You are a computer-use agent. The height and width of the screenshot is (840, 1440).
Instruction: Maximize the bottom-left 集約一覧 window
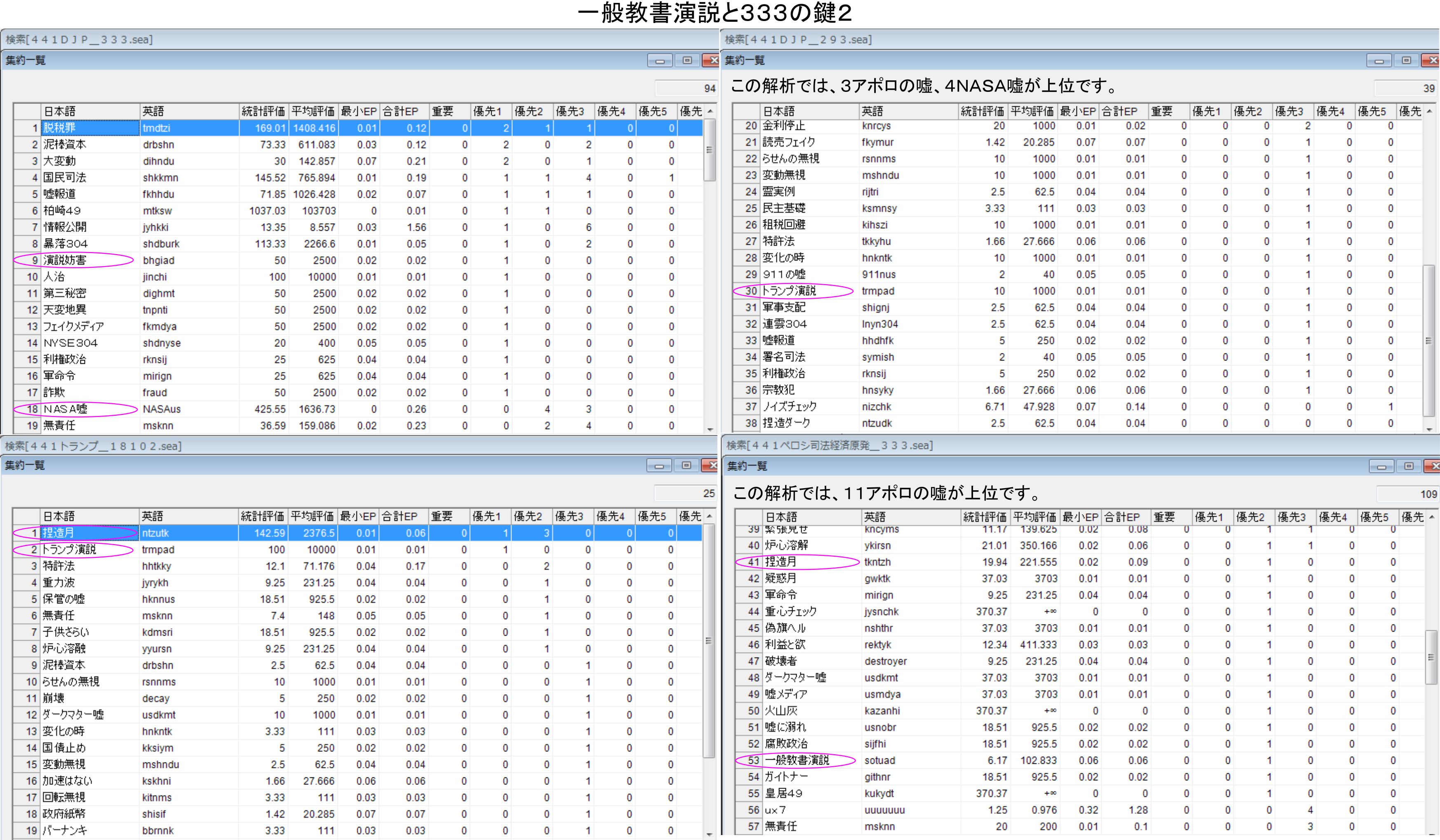click(x=686, y=466)
